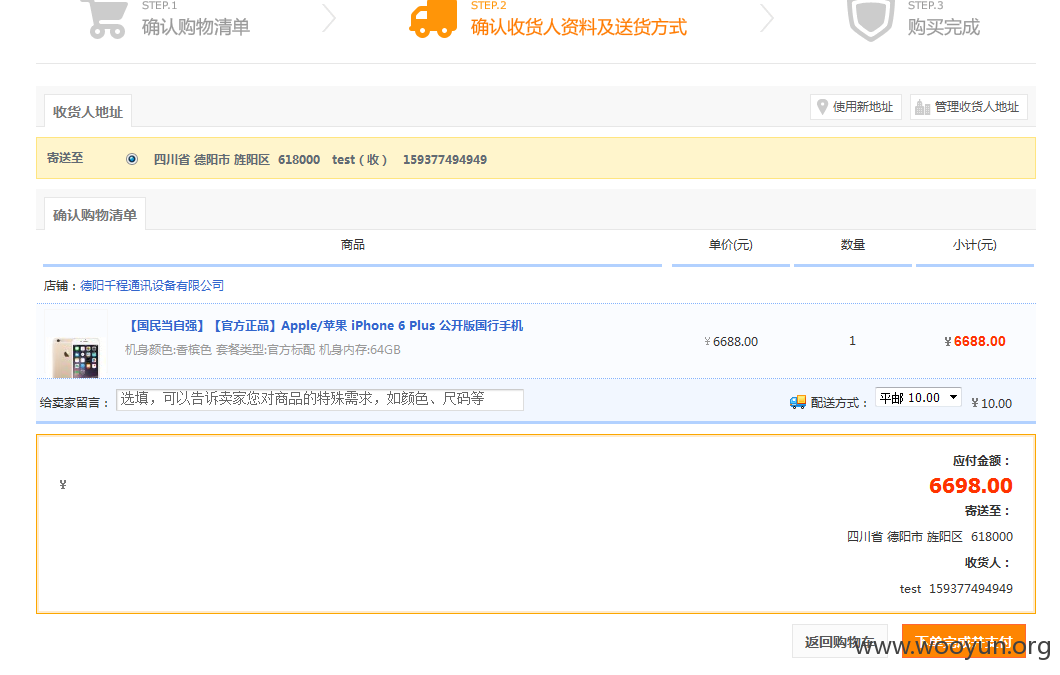Click the phone number 159377494949 in address row
This screenshot has height=675, width=1060.
pyautogui.click(x=445, y=160)
